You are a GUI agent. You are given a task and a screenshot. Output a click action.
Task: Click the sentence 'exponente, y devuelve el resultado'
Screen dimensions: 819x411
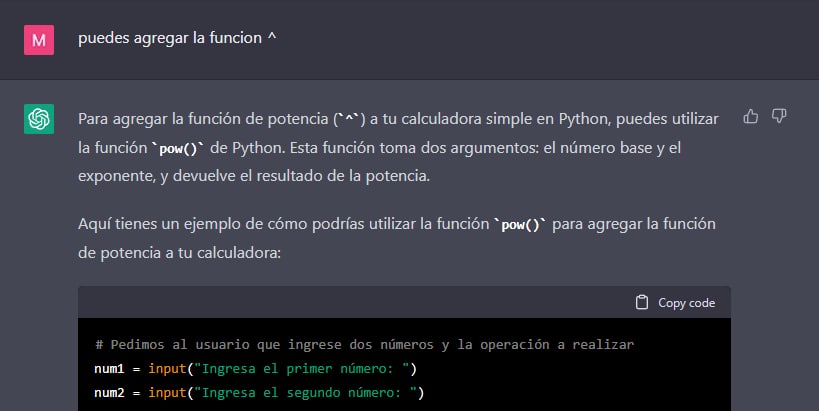(254, 176)
